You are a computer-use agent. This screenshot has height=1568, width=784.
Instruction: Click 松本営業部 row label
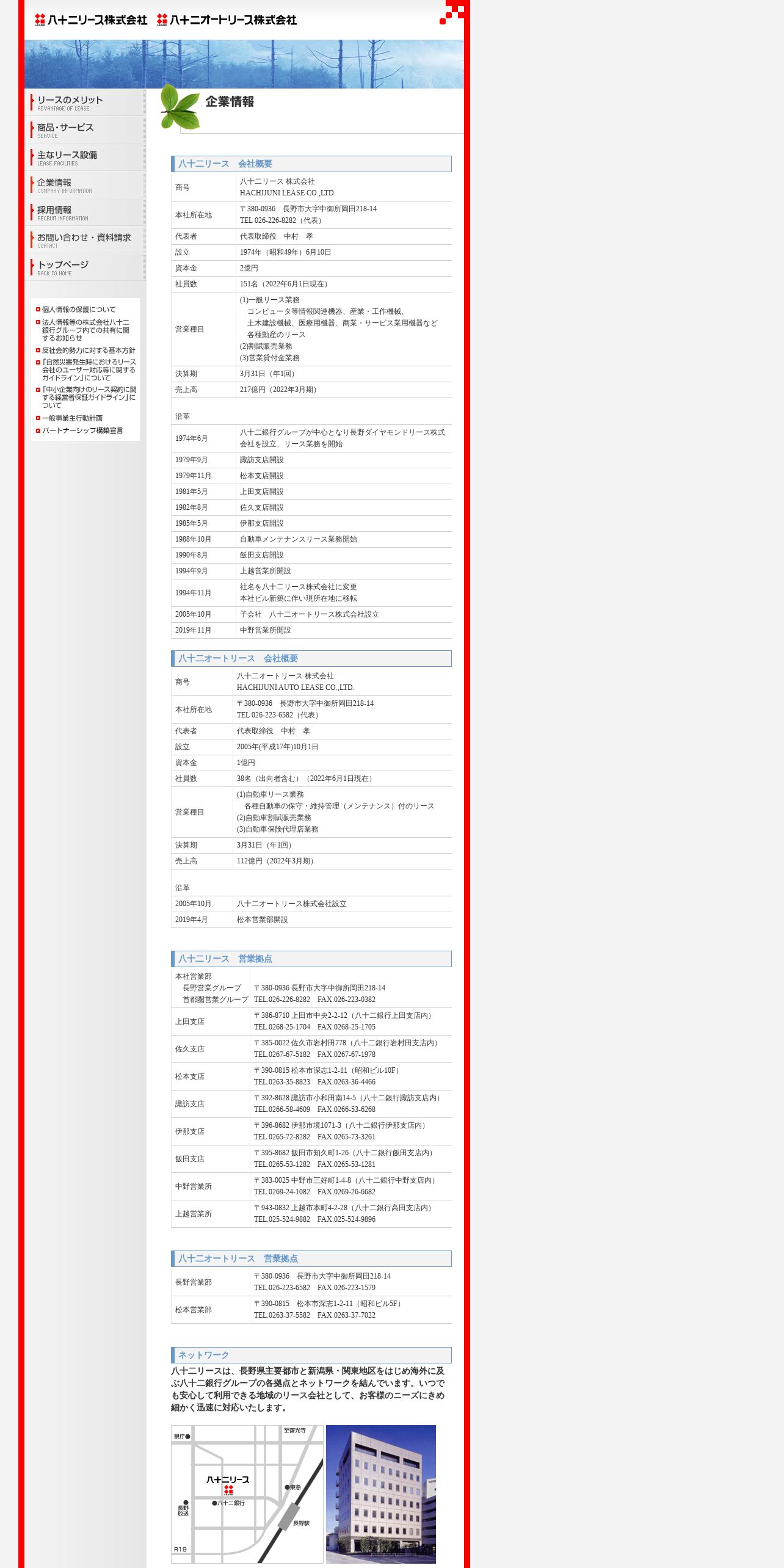tap(194, 1310)
